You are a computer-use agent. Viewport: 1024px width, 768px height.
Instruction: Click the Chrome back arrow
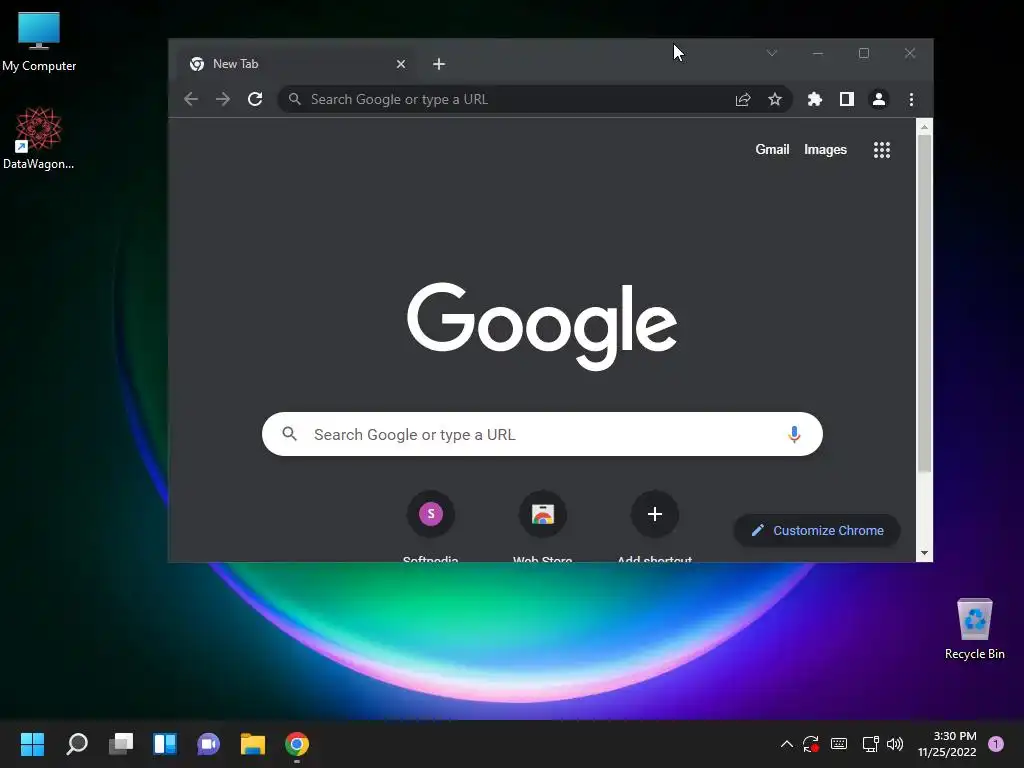click(x=191, y=99)
